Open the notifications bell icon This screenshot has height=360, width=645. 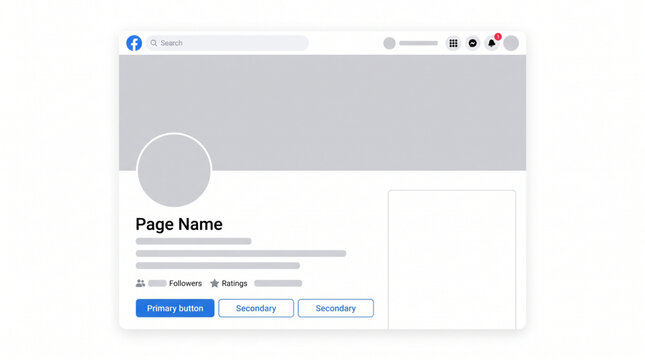pos(492,43)
